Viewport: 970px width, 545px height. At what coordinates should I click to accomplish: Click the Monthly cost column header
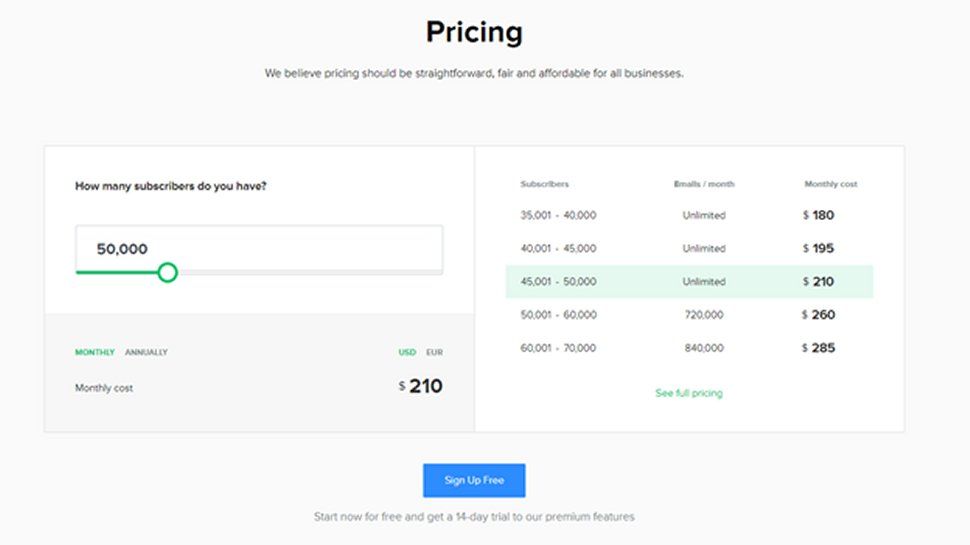831,184
